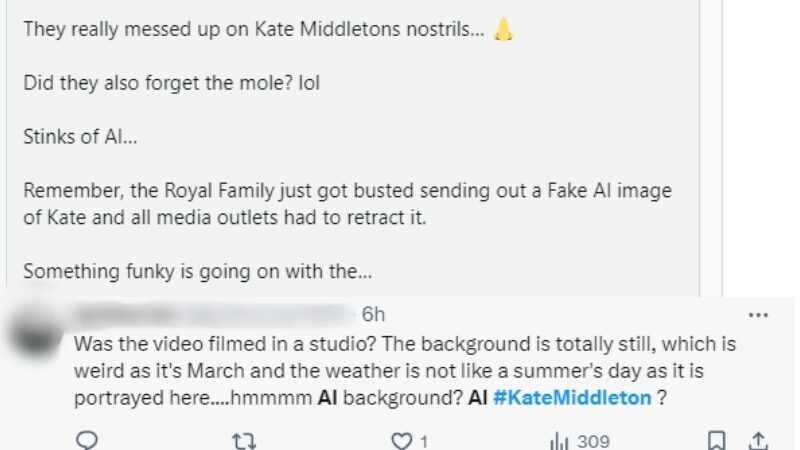Click the 'Stinks of AI...' line
The height and width of the screenshot is (450, 800).
(80, 137)
